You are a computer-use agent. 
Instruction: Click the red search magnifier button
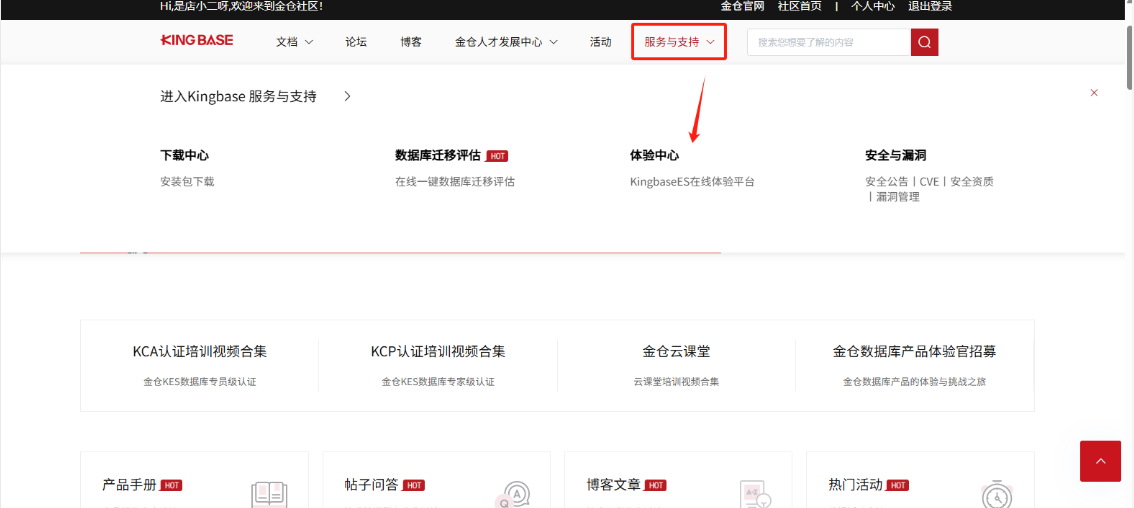coord(924,42)
